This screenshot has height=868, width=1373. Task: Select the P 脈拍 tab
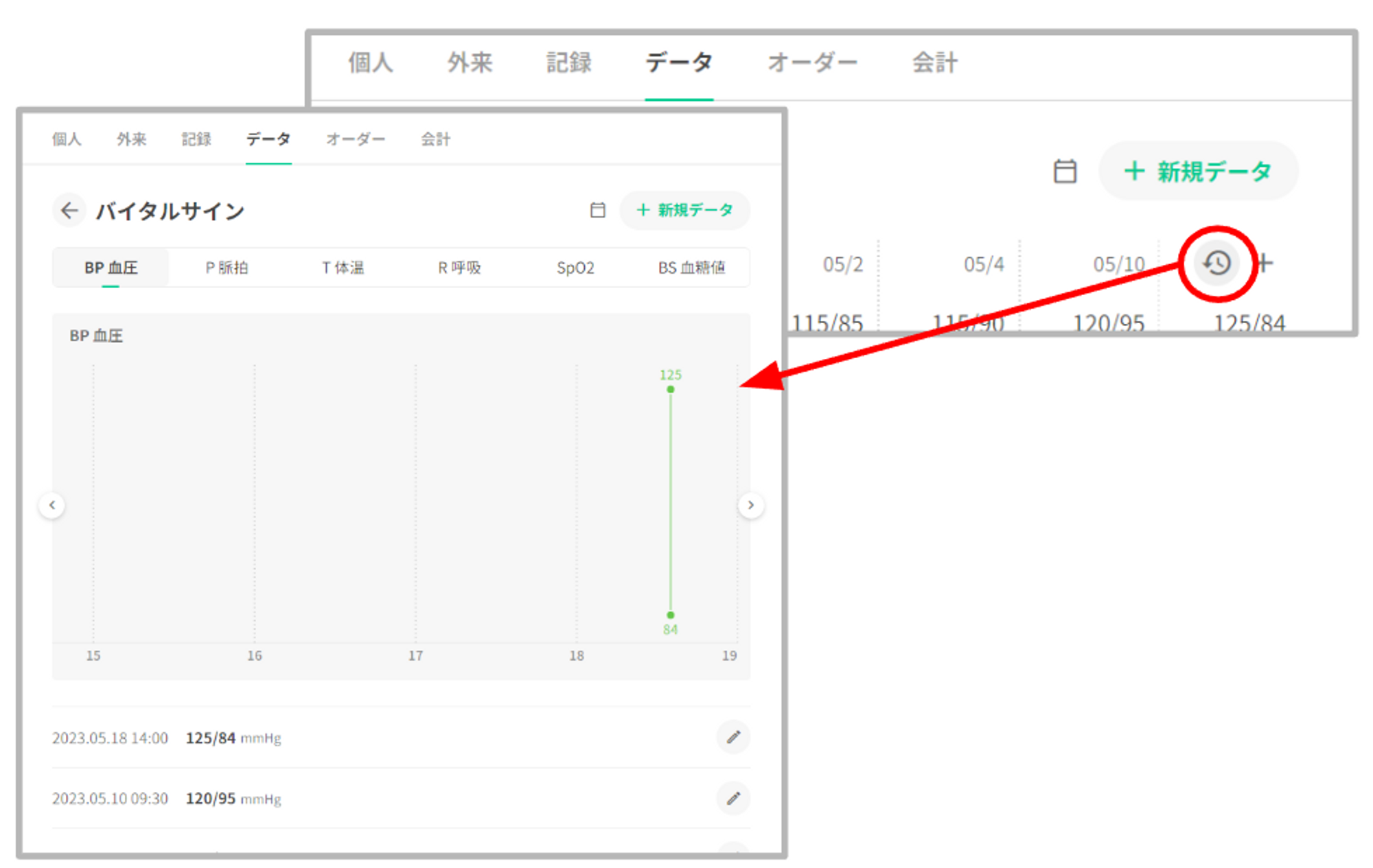pos(227,268)
